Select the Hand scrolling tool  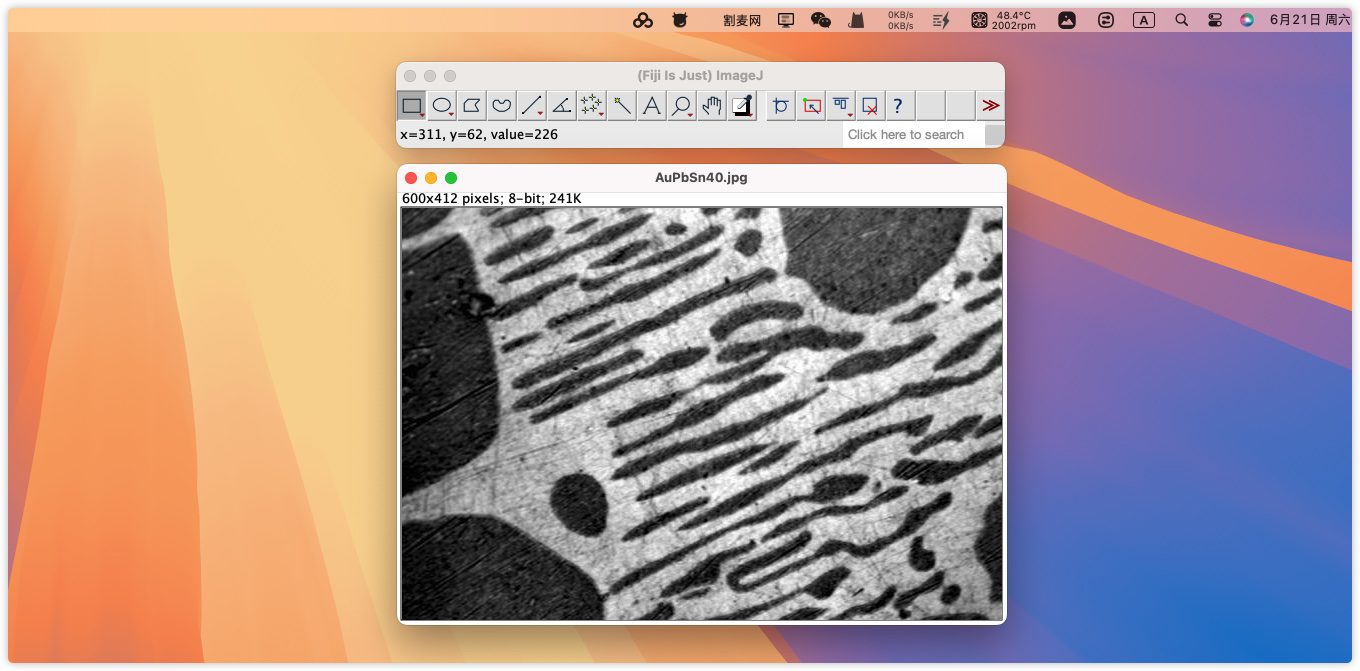tap(712, 105)
